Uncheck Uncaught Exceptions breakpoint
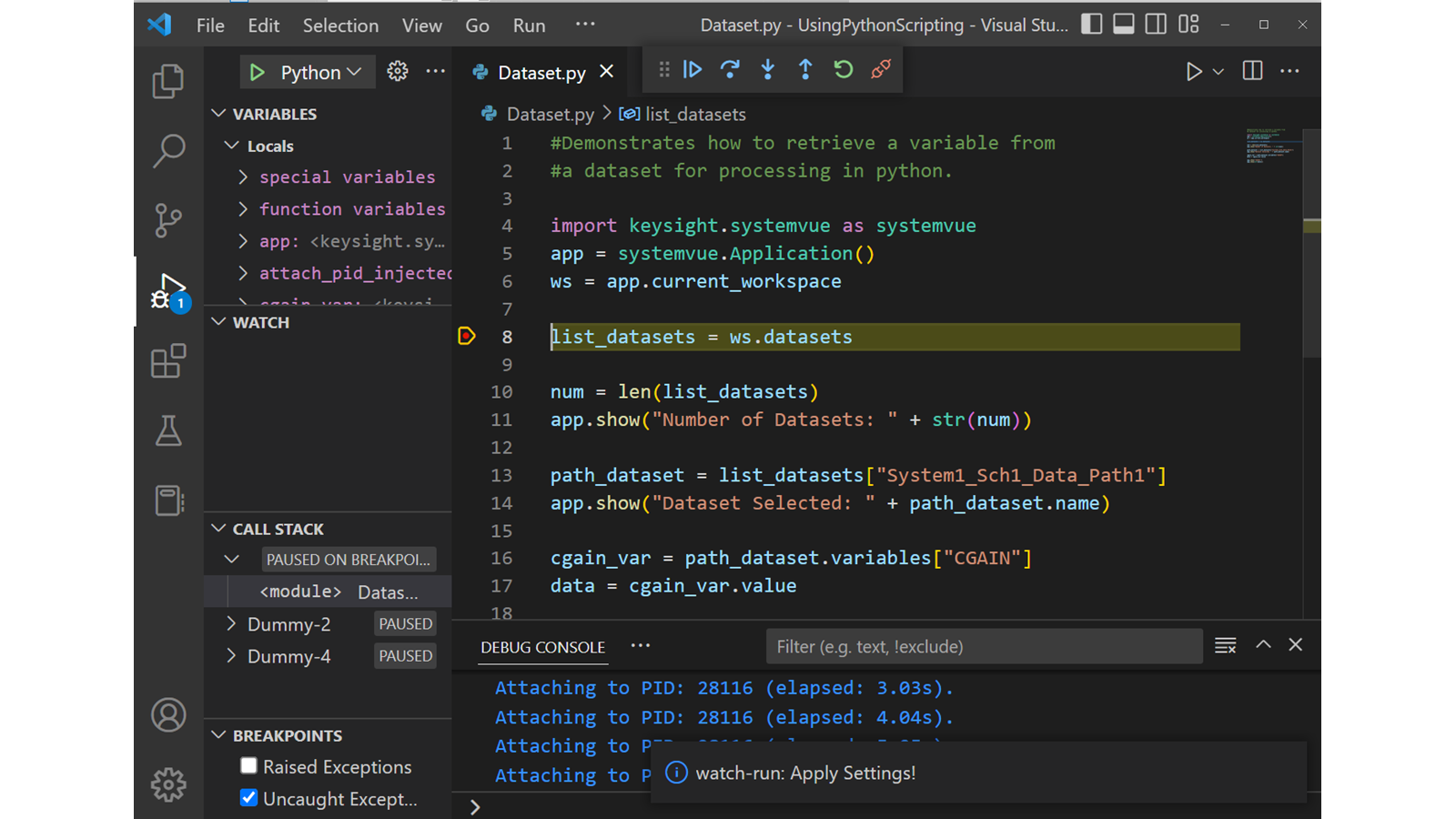The height and width of the screenshot is (819, 1456). tap(248, 798)
